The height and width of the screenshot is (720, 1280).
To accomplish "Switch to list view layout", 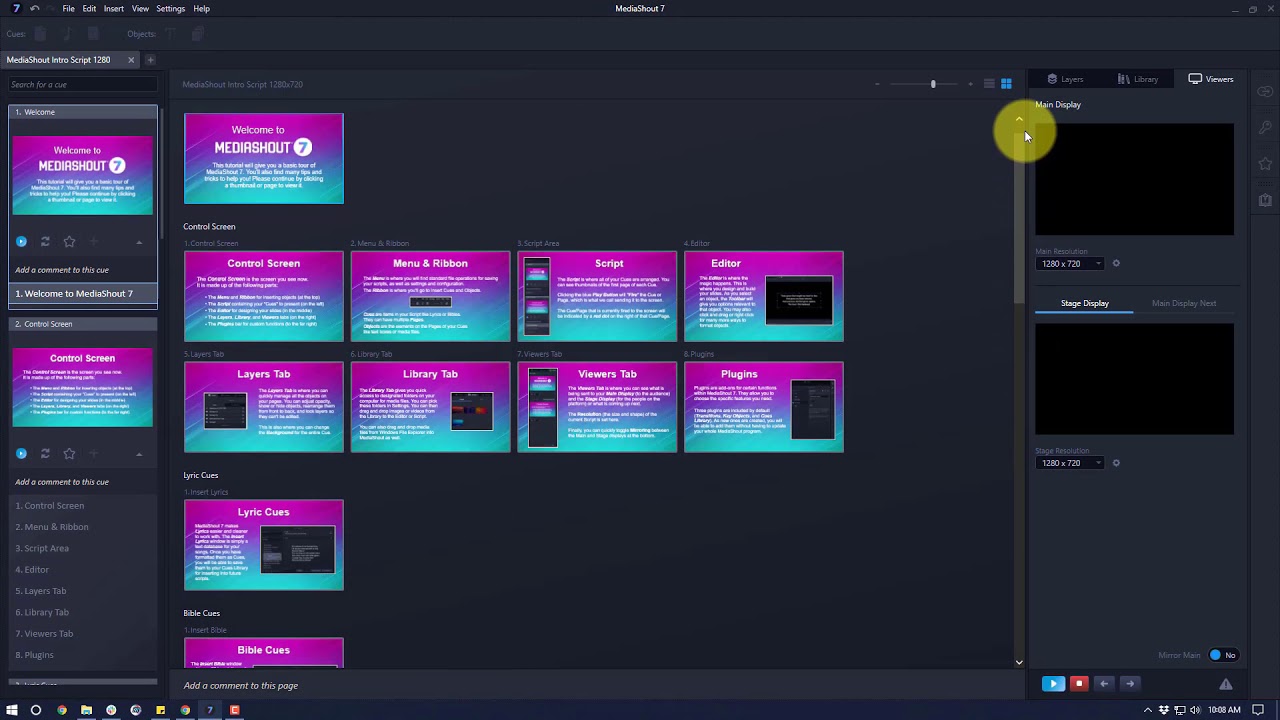I will 989,84.
